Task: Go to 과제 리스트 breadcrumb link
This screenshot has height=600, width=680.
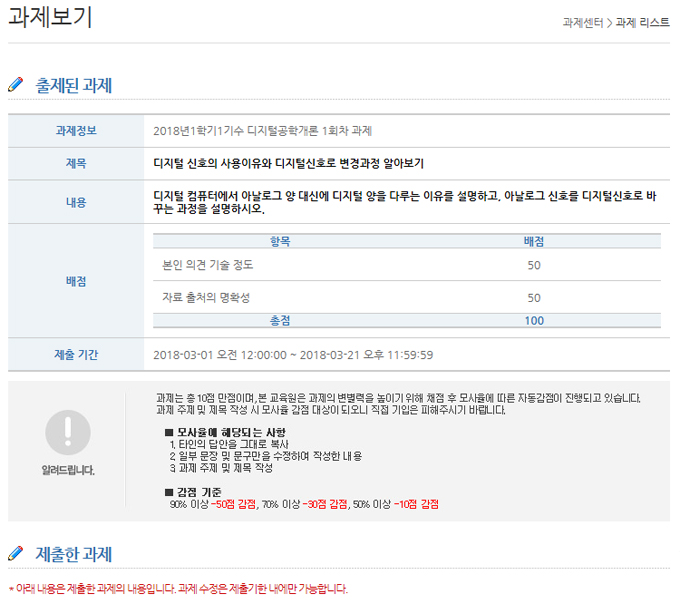Action: tap(642, 22)
